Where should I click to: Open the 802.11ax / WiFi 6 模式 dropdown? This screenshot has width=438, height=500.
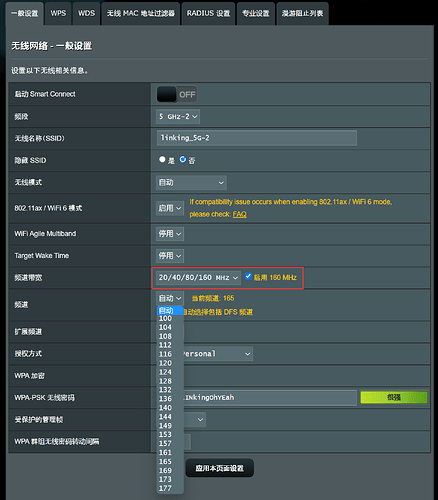pyautogui.click(x=170, y=208)
